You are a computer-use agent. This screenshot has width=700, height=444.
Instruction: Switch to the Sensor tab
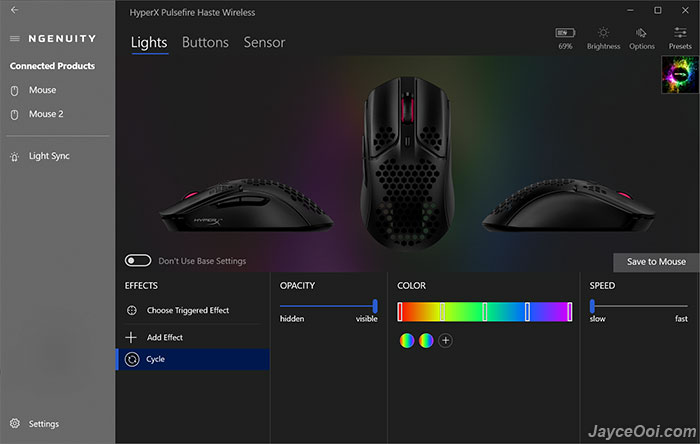point(264,42)
